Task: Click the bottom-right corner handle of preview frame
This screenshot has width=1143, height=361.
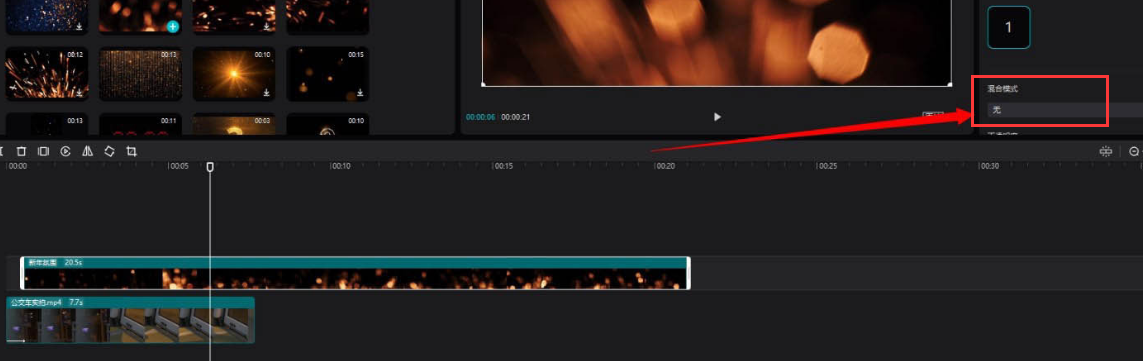Action: pyautogui.click(x=950, y=85)
